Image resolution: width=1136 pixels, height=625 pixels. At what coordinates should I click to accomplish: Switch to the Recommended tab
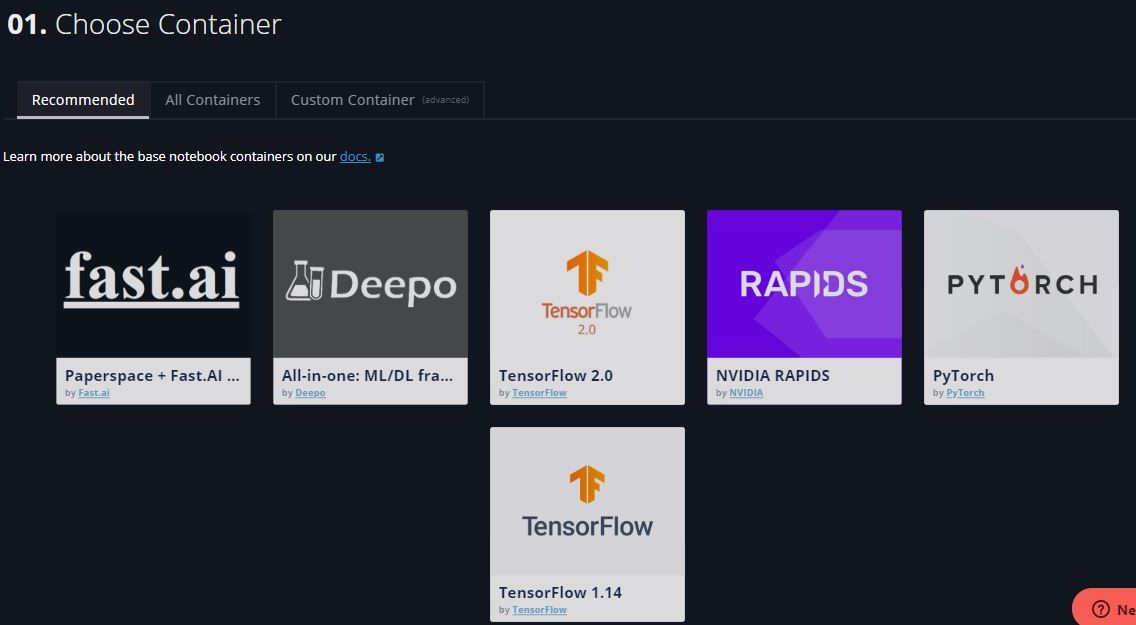(x=83, y=100)
